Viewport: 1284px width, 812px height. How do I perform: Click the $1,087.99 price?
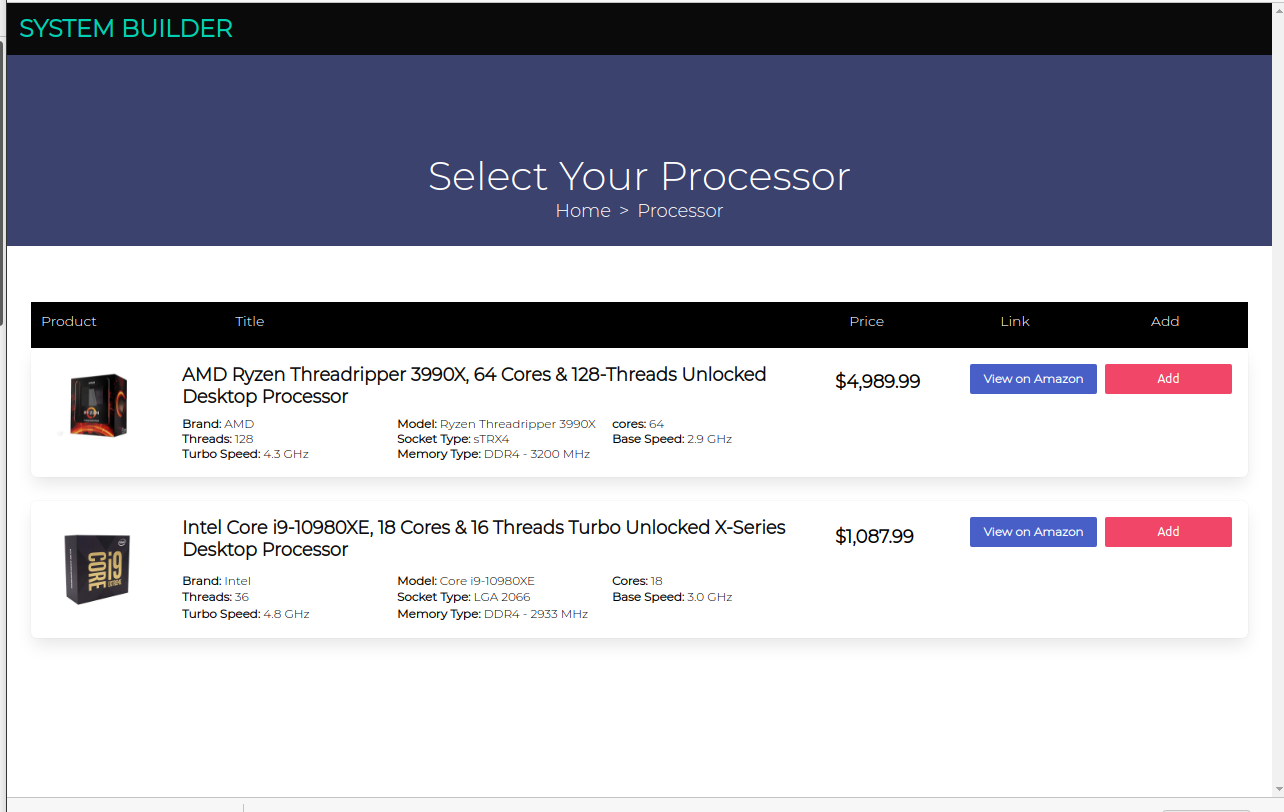tap(874, 536)
